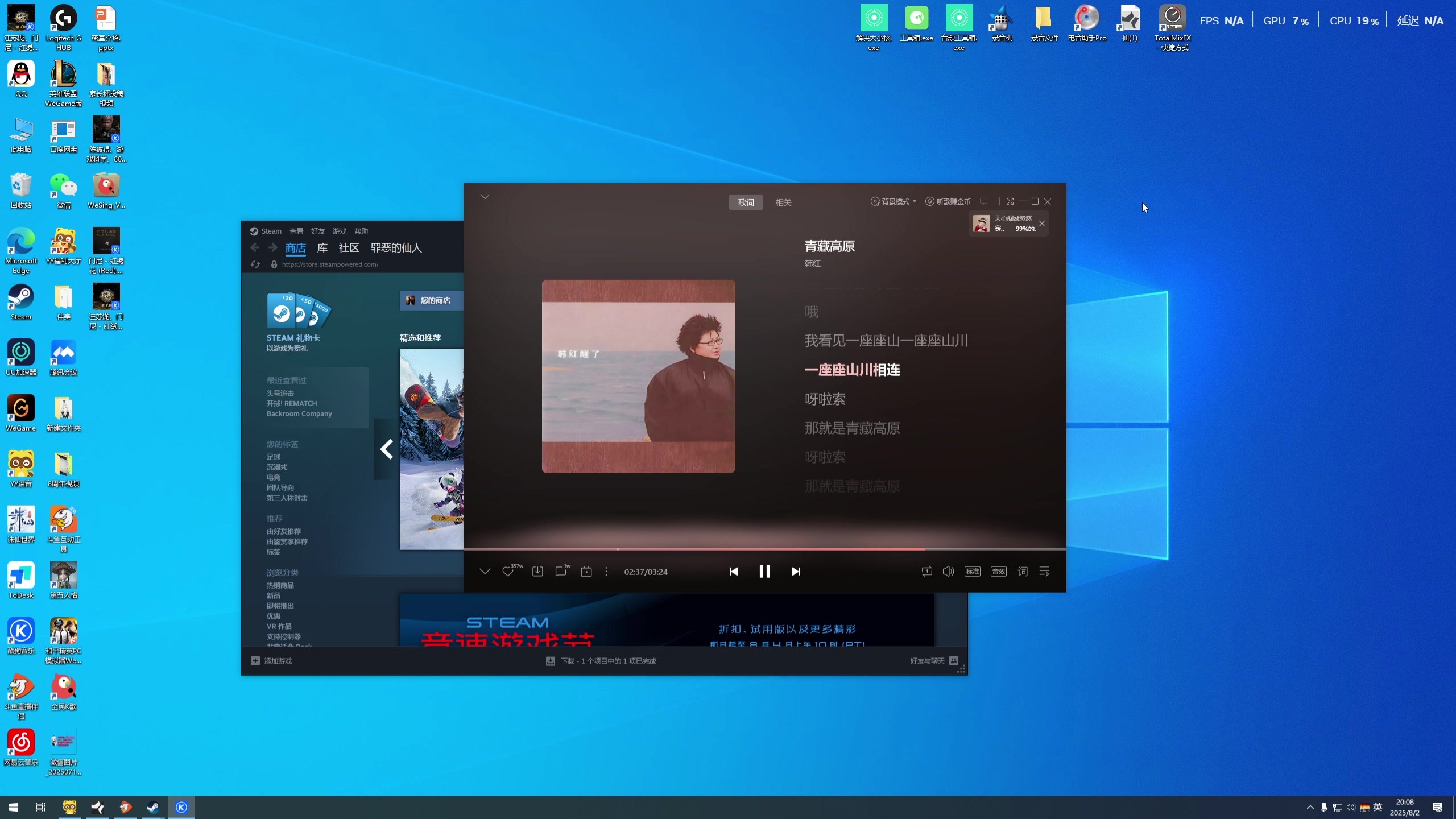Screen dimensions: 1456x819
Task: Select the 库 tab in Steam
Action: tap(322, 247)
